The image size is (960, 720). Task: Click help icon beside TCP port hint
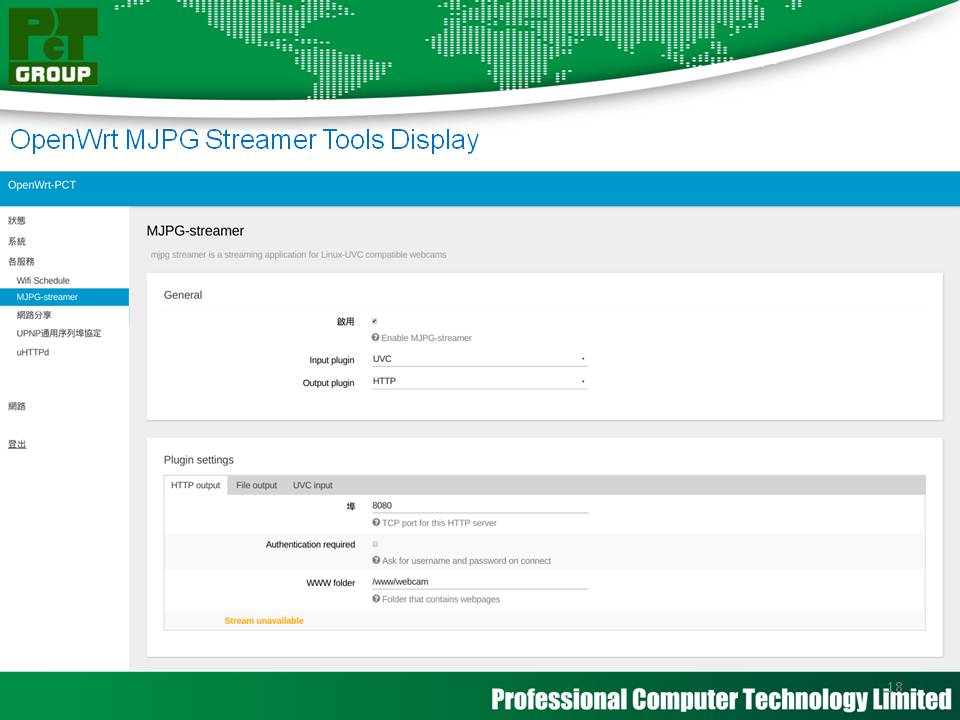click(x=376, y=523)
